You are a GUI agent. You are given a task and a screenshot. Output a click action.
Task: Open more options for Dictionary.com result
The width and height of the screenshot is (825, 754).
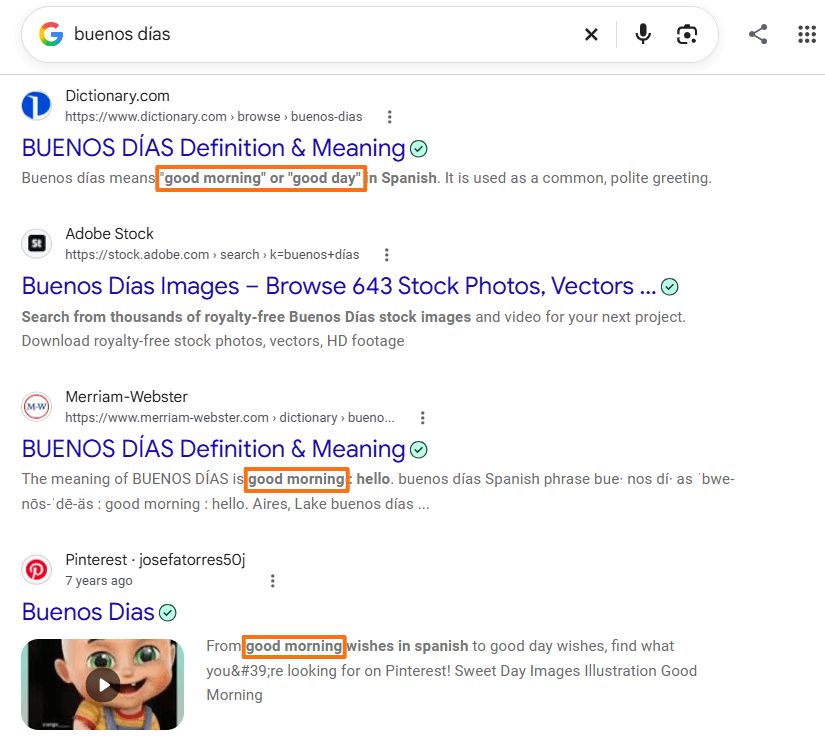point(389,117)
